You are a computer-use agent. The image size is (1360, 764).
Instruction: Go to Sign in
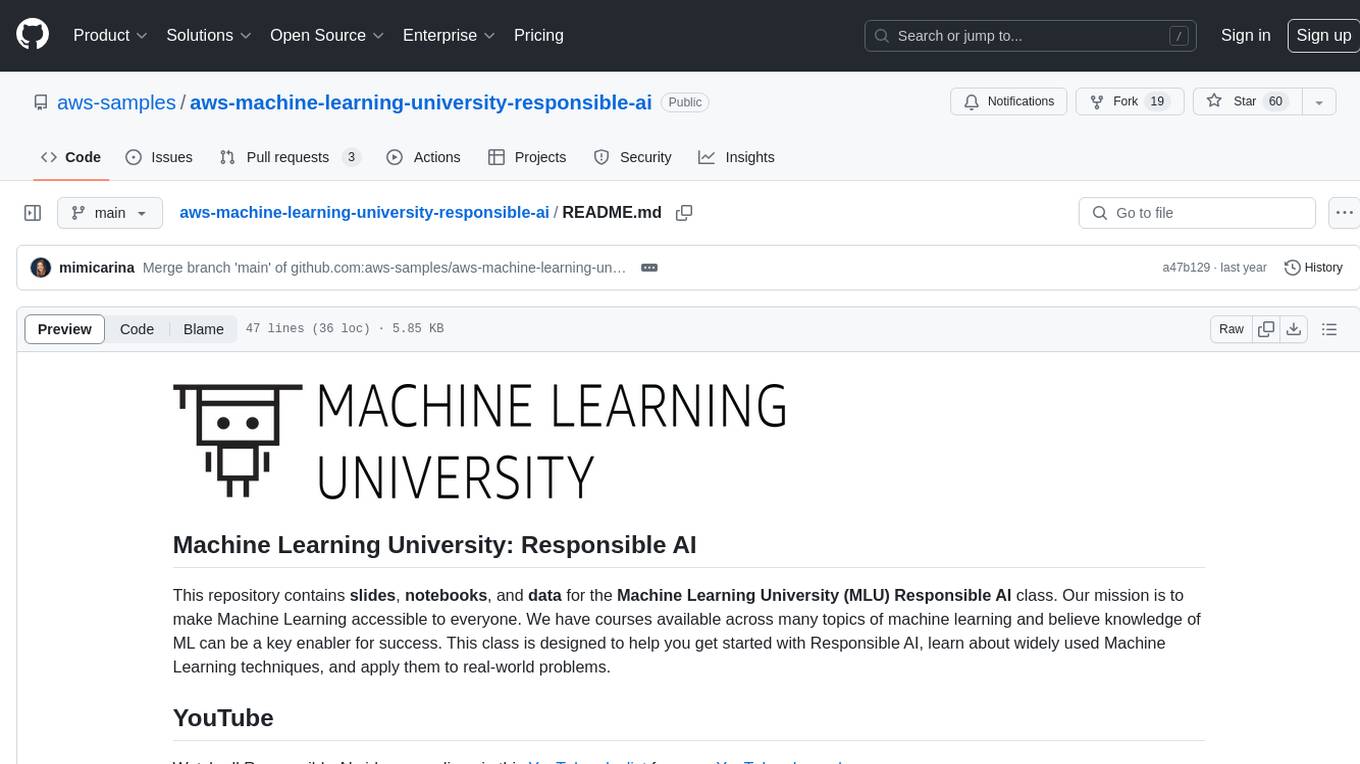click(1246, 35)
